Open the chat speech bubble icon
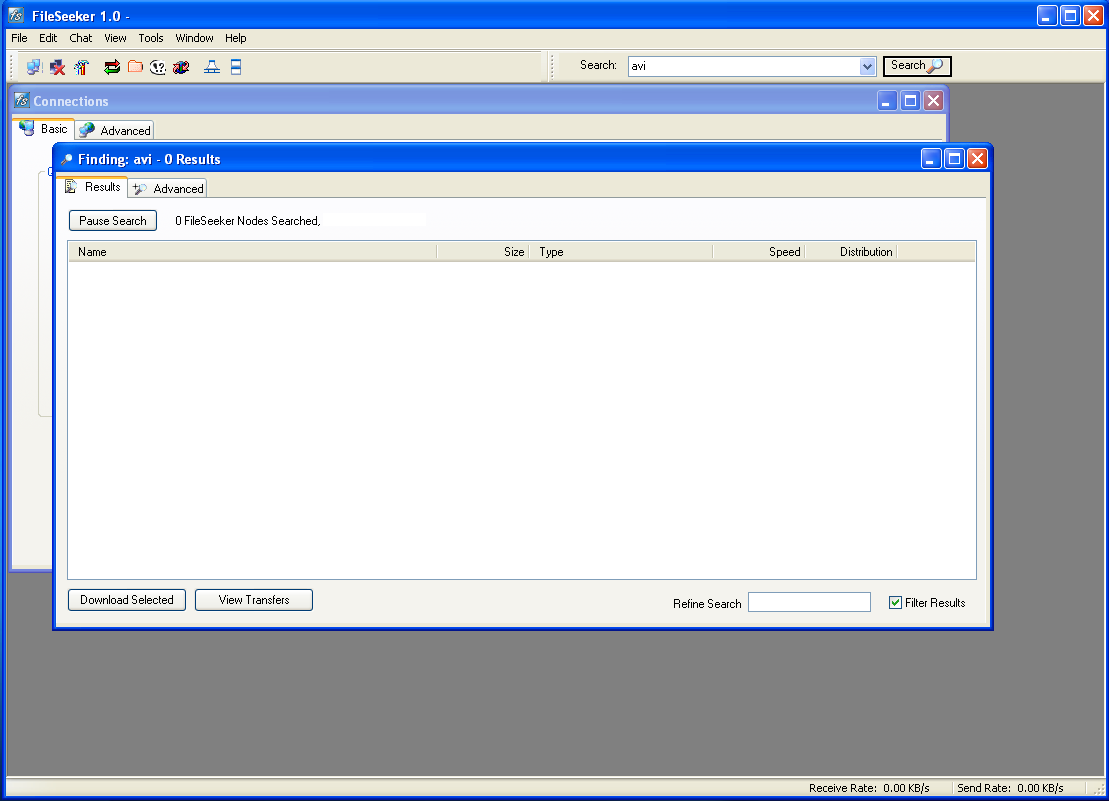 (158, 67)
